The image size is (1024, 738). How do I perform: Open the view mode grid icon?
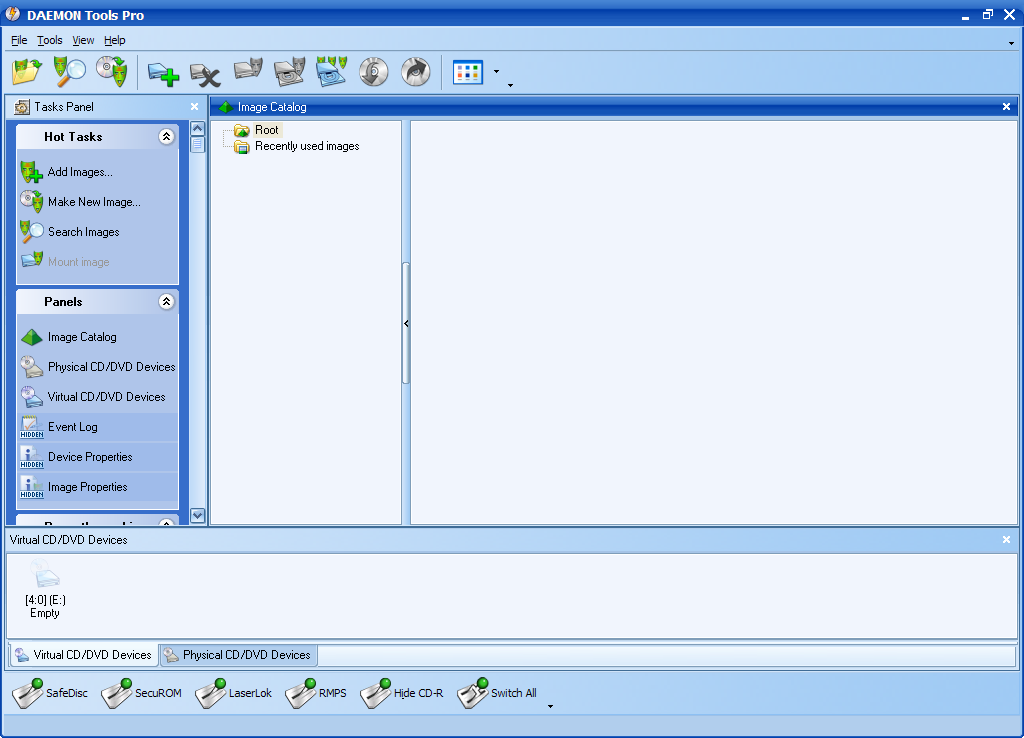[468, 72]
